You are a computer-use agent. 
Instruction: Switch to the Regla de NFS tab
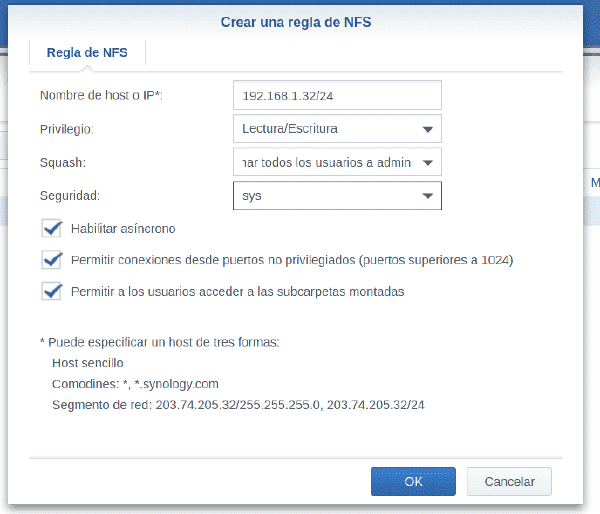[x=87, y=52]
